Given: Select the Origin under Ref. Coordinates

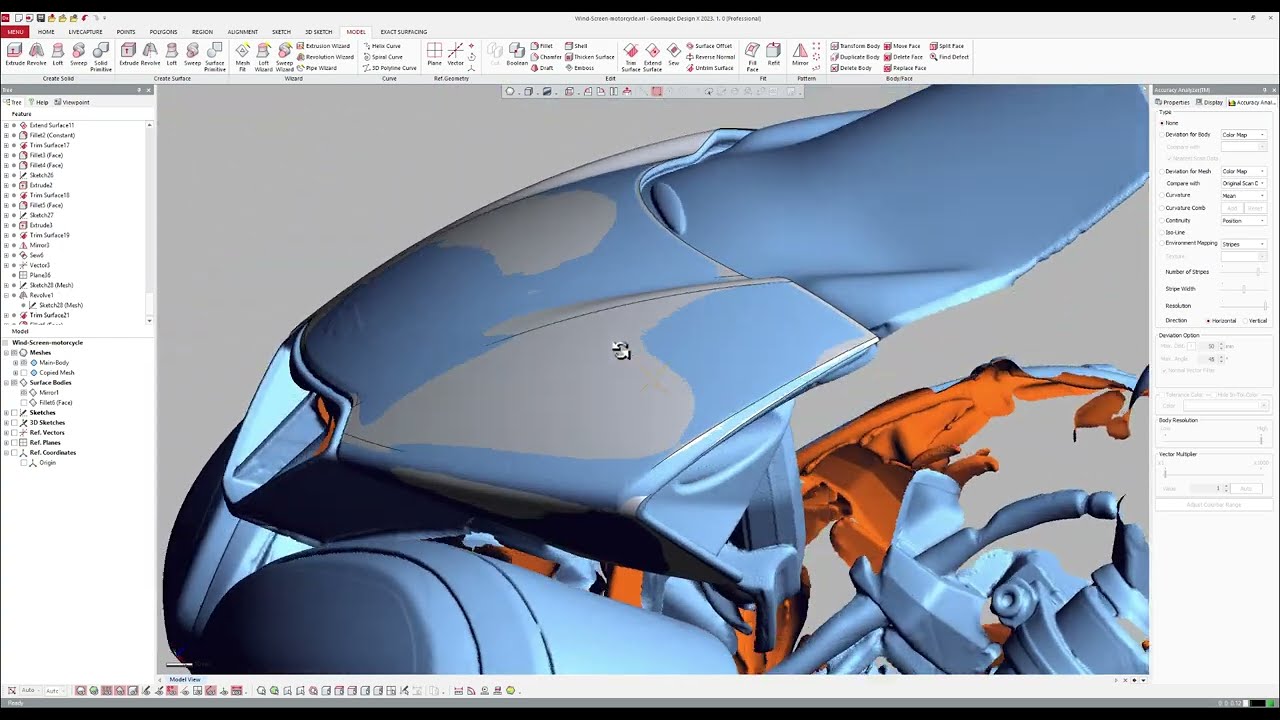Looking at the screenshot, I should 47,462.
